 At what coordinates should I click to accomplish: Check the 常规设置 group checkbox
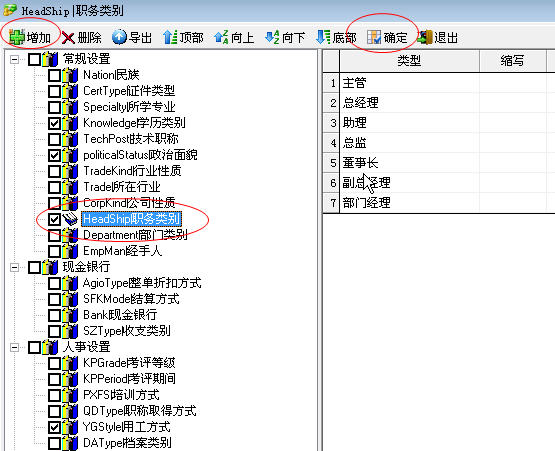tap(34, 59)
